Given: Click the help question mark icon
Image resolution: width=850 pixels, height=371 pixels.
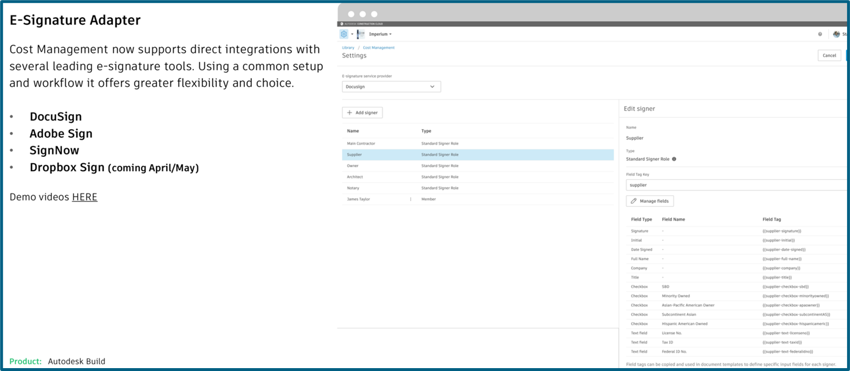Looking at the screenshot, I should [820, 34].
